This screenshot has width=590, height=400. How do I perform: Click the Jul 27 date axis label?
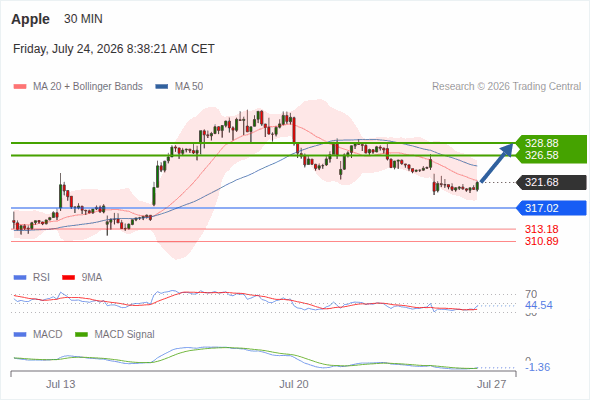(492, 384)
